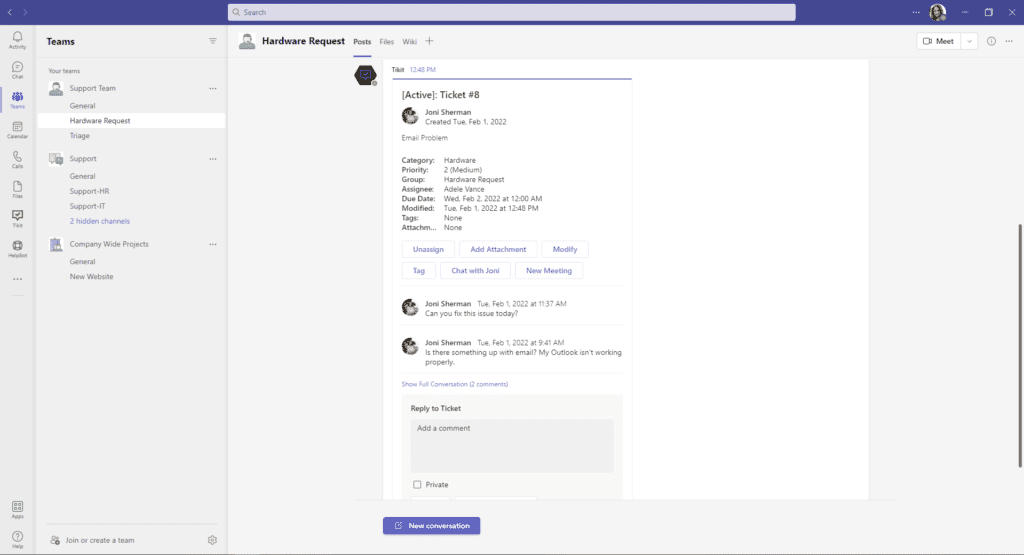1024x555 pixels.
Task: Open manage teams settings gear
Action: (212, 540)
